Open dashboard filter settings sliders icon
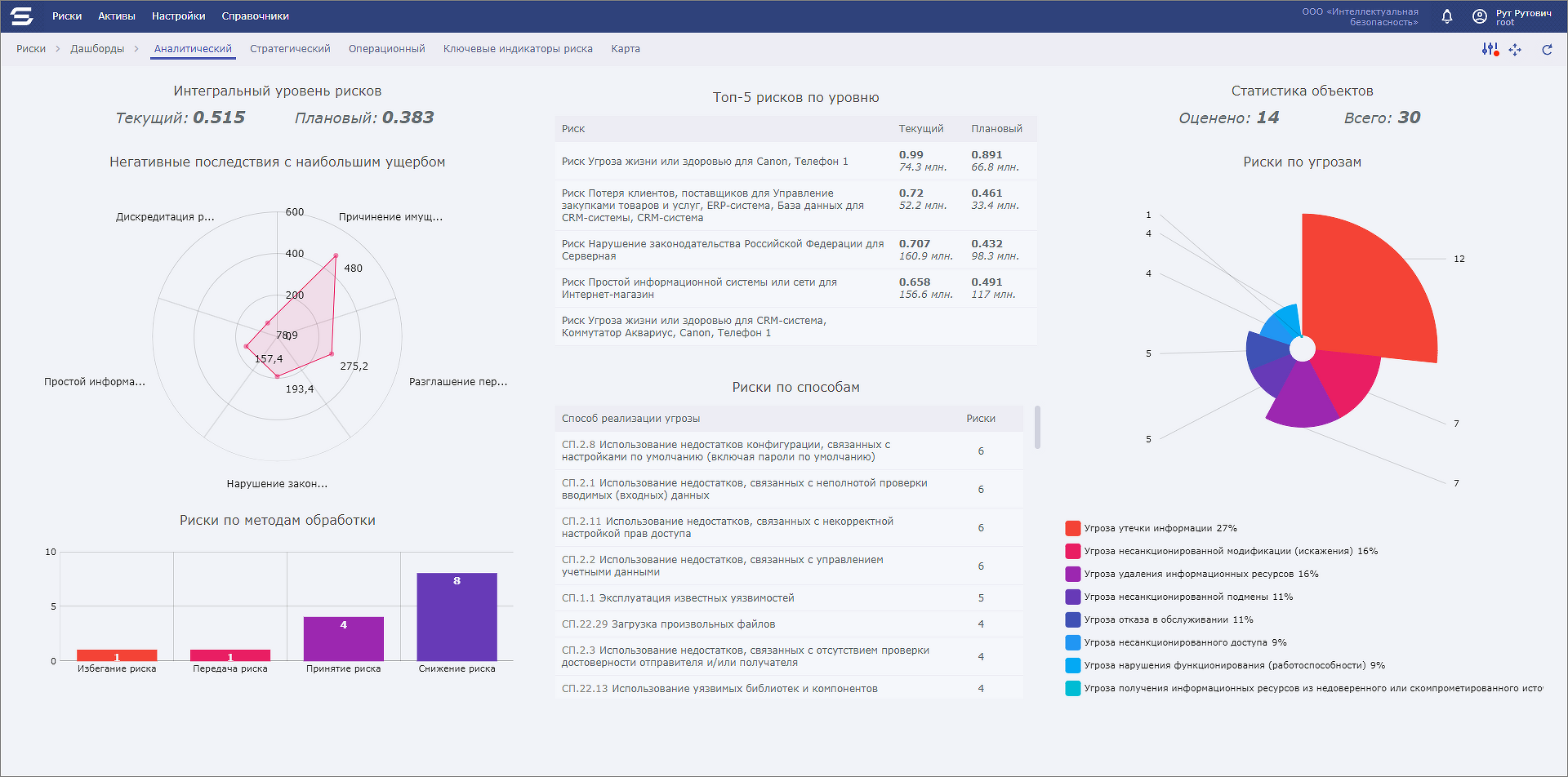 pyautogui.click(x=1490, y=50)
